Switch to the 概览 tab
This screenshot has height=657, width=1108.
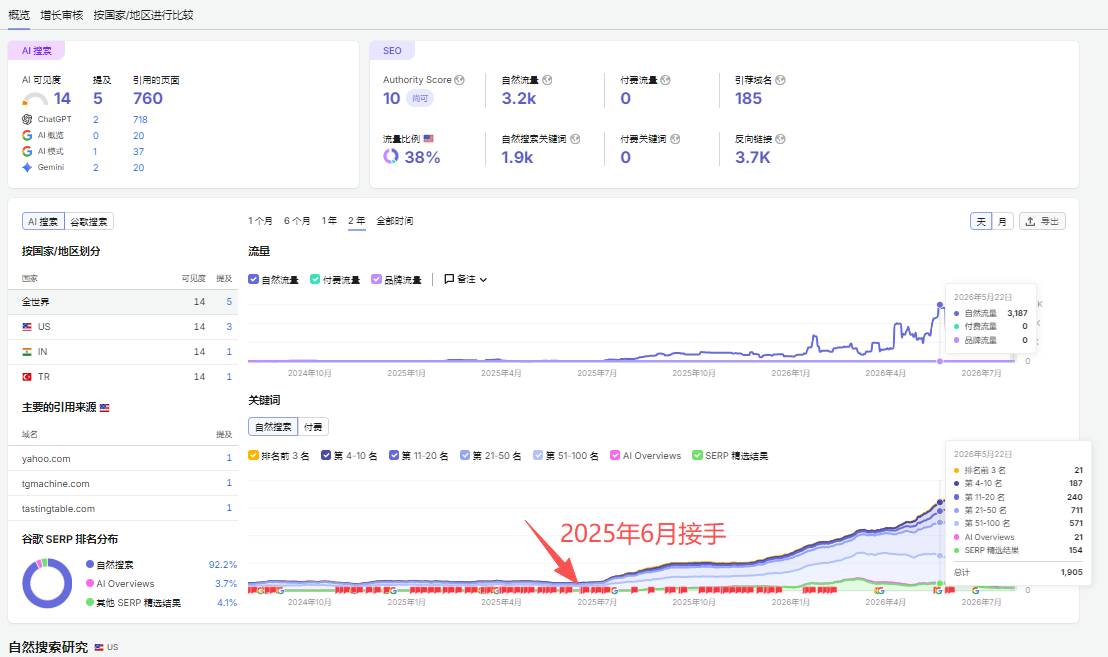pyautogui.click(x=19, y=15)
